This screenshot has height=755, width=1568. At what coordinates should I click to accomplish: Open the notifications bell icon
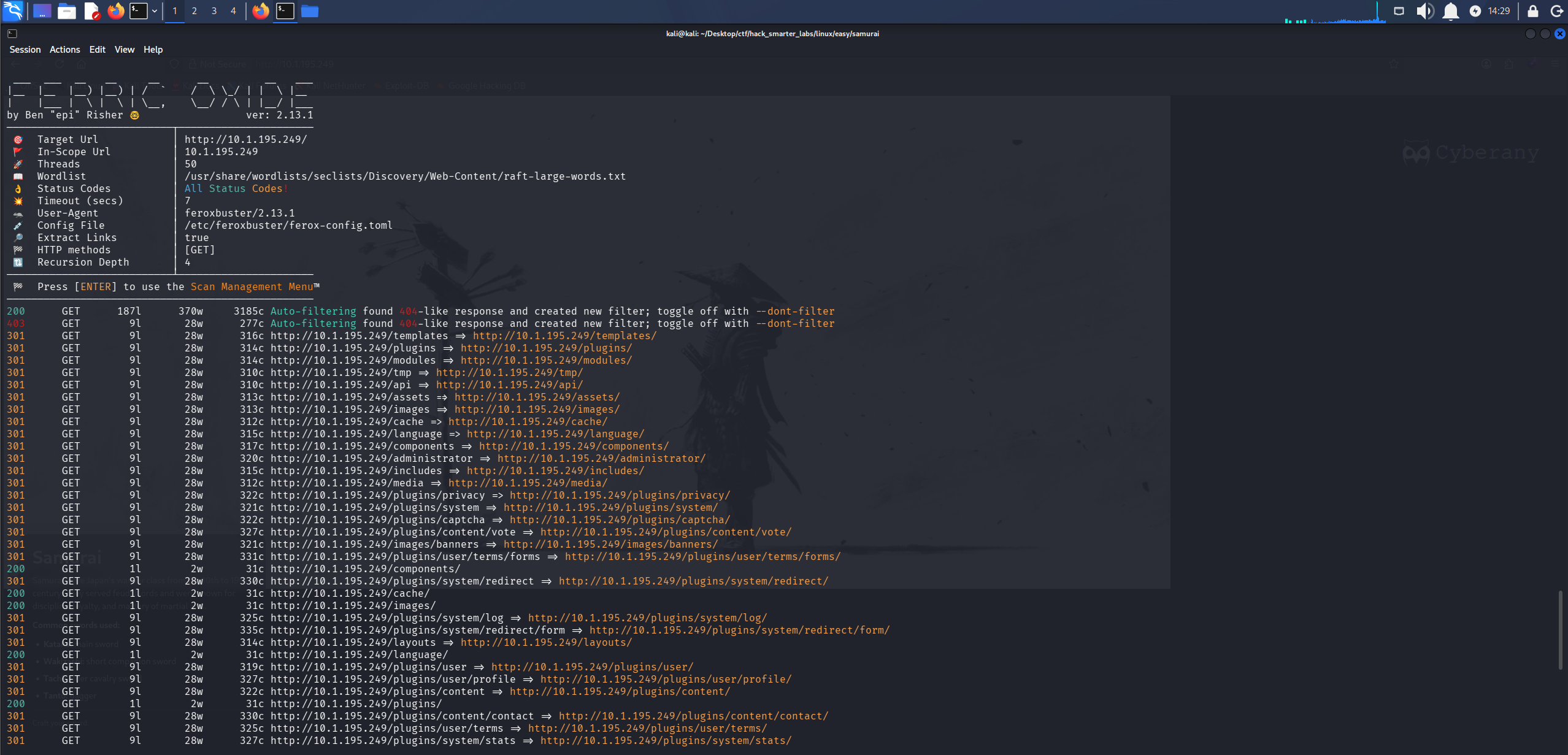click(x=1450, y=11)
